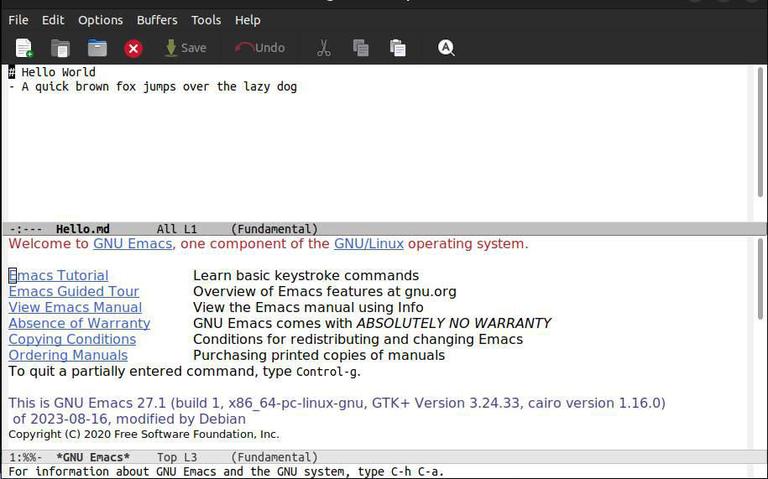Open the Options menu
This screenshot has width=768, height=479.
tap(100, 20)
